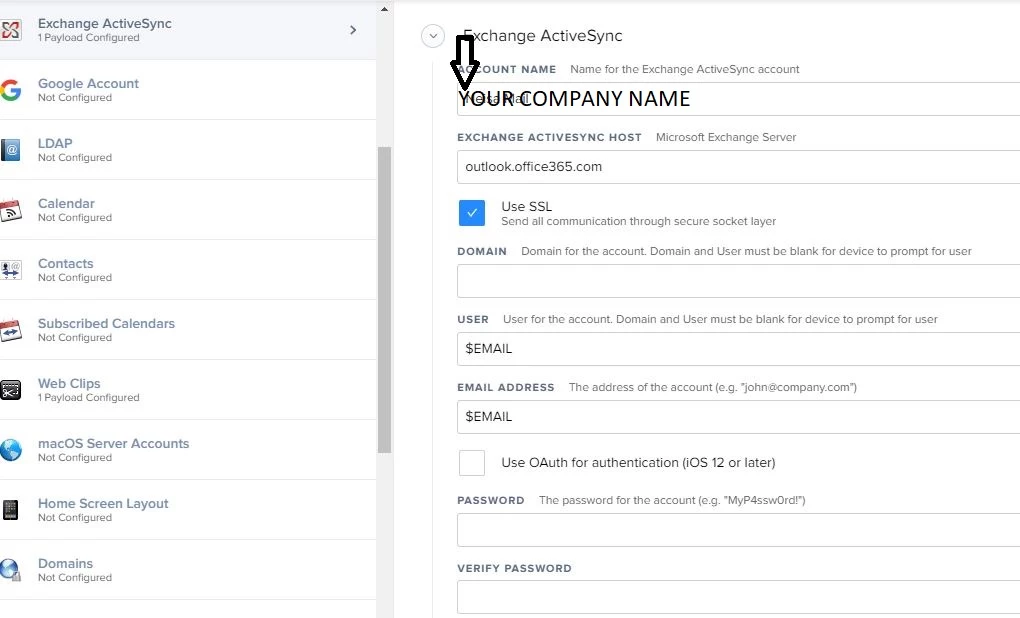1020x618 pixels.
Task: Click the 'DOMAIN' field label
Action: pyautogui.click(x=482, y=251)
